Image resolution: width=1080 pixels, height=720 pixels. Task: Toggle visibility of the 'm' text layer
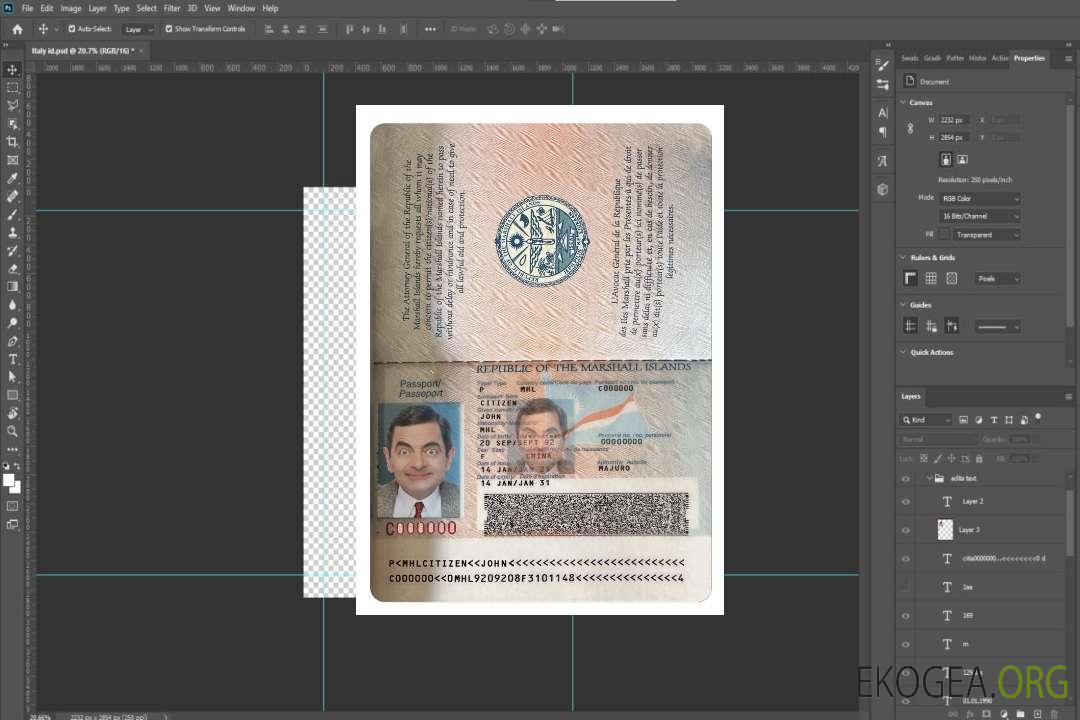click(906, 644)
